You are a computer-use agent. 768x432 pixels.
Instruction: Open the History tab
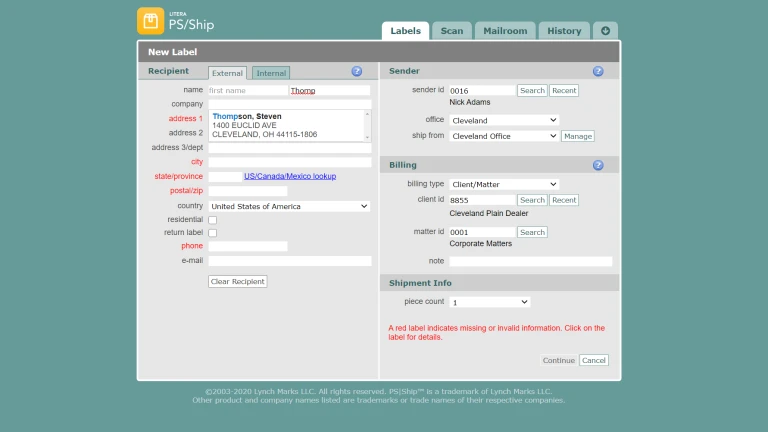pos(564,31)
